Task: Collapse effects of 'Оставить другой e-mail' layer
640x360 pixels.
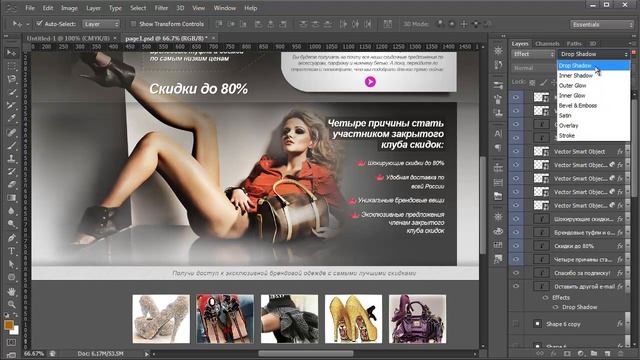Action: coord(627,287)
